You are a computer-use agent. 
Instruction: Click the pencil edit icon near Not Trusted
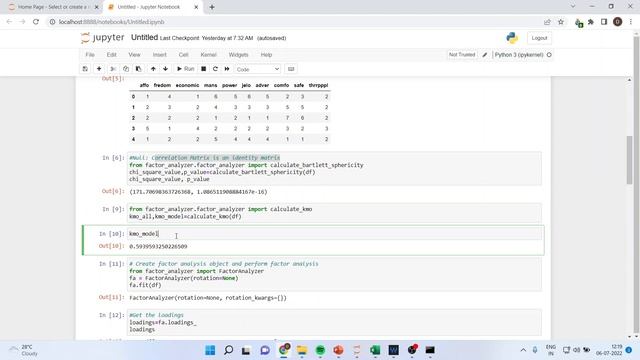tap(484, 55)
